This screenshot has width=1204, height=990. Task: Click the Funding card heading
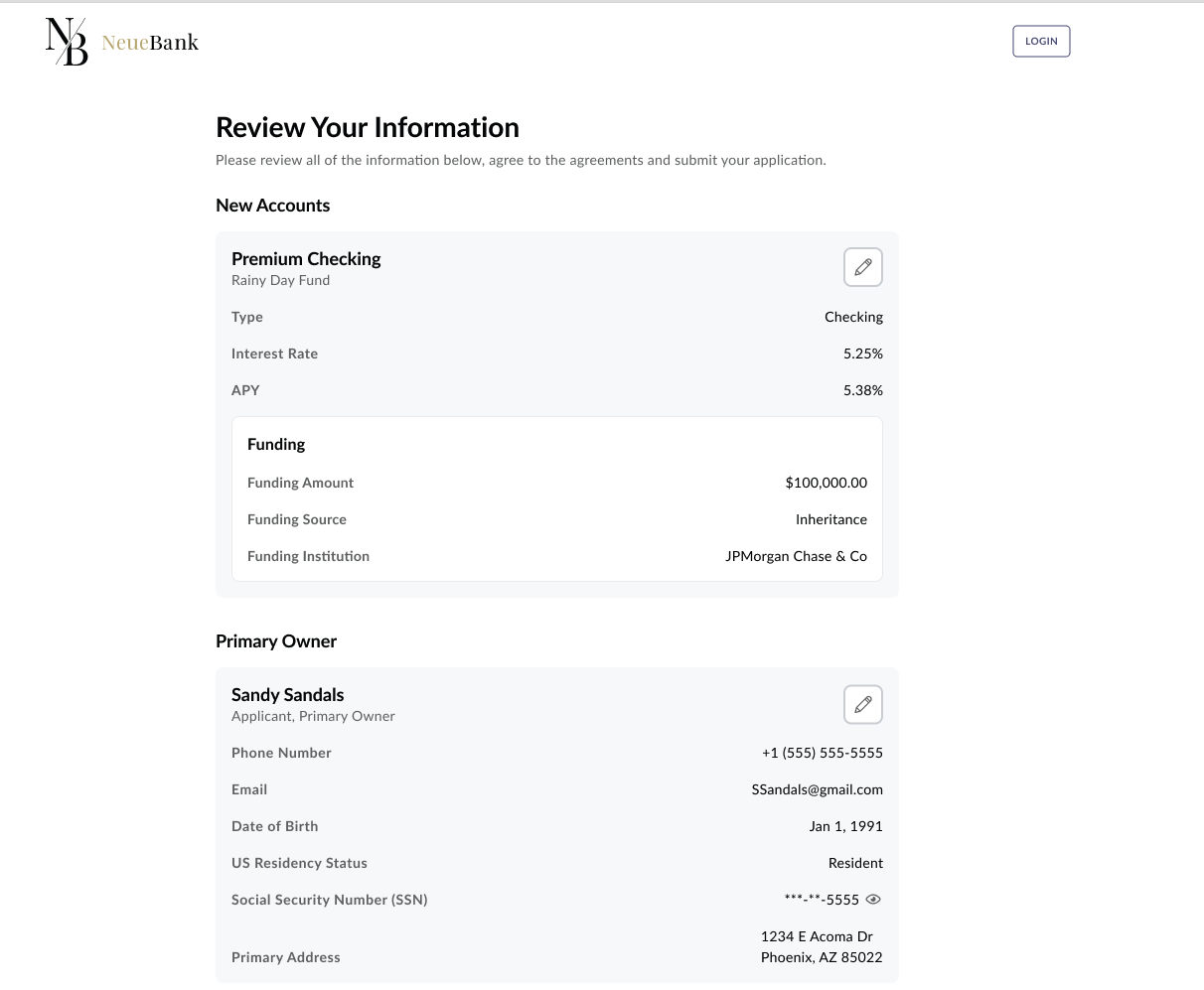pyautogui.click(x=276, y=444)
